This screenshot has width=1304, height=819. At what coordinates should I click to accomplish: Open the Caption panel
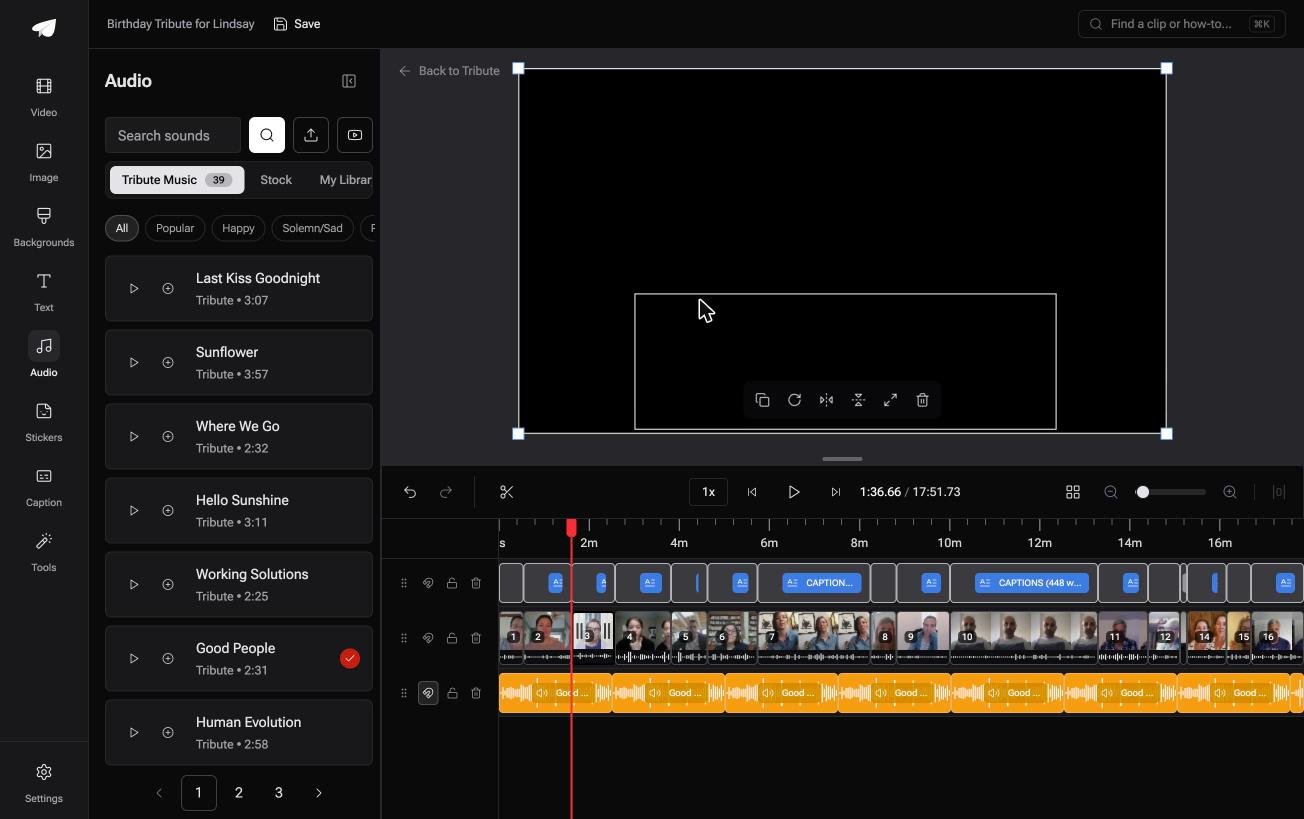coord(44,486)
